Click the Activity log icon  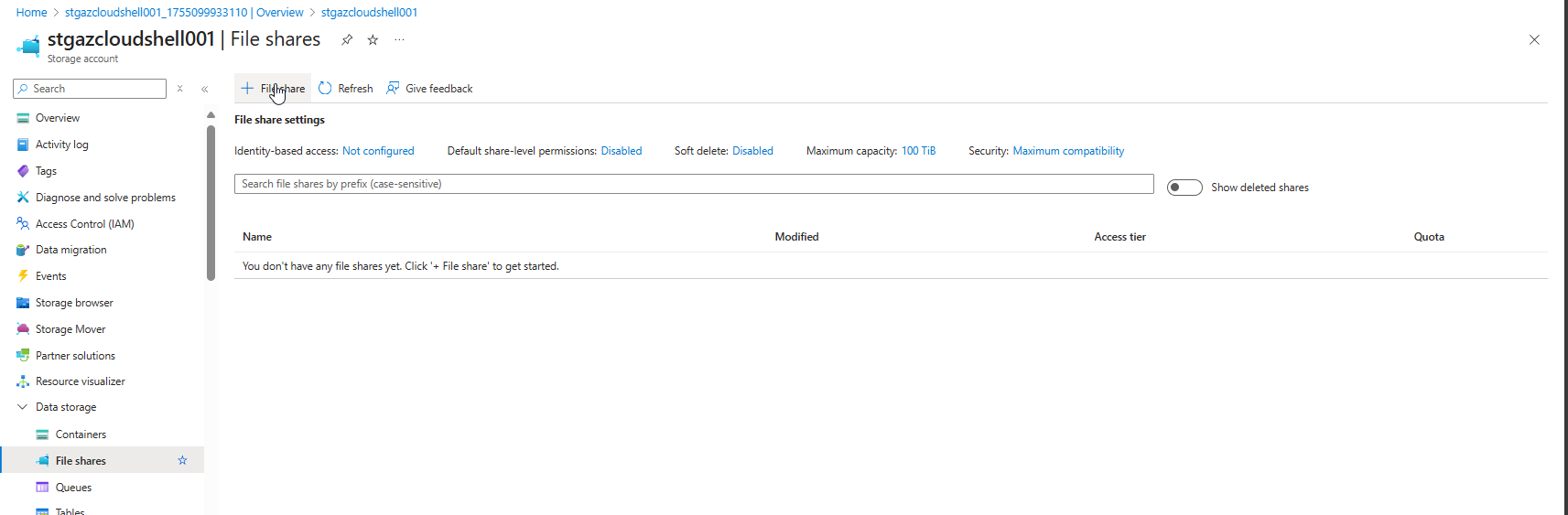[23, 145]
